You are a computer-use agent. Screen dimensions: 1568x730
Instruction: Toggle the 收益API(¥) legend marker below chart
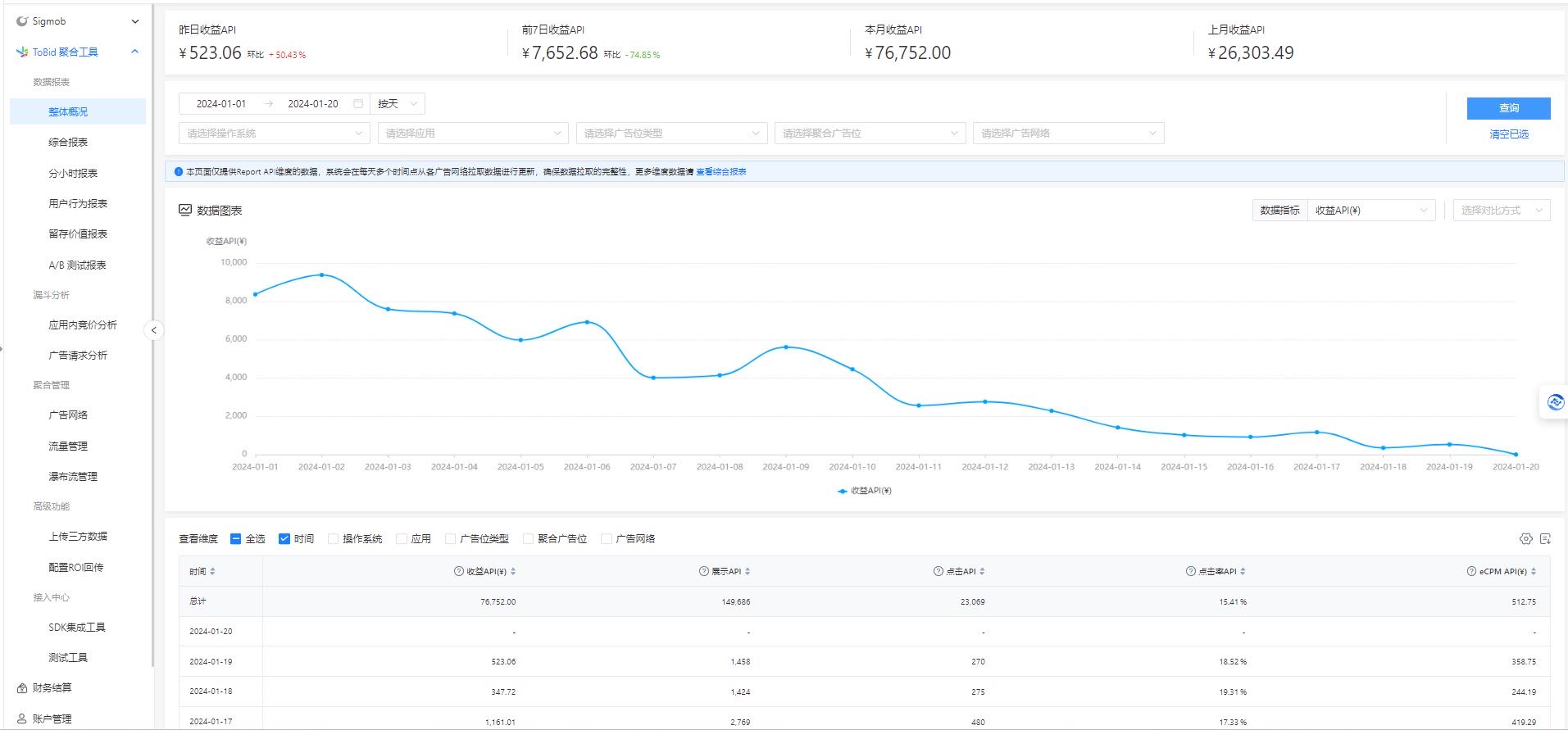click(842, 492)
